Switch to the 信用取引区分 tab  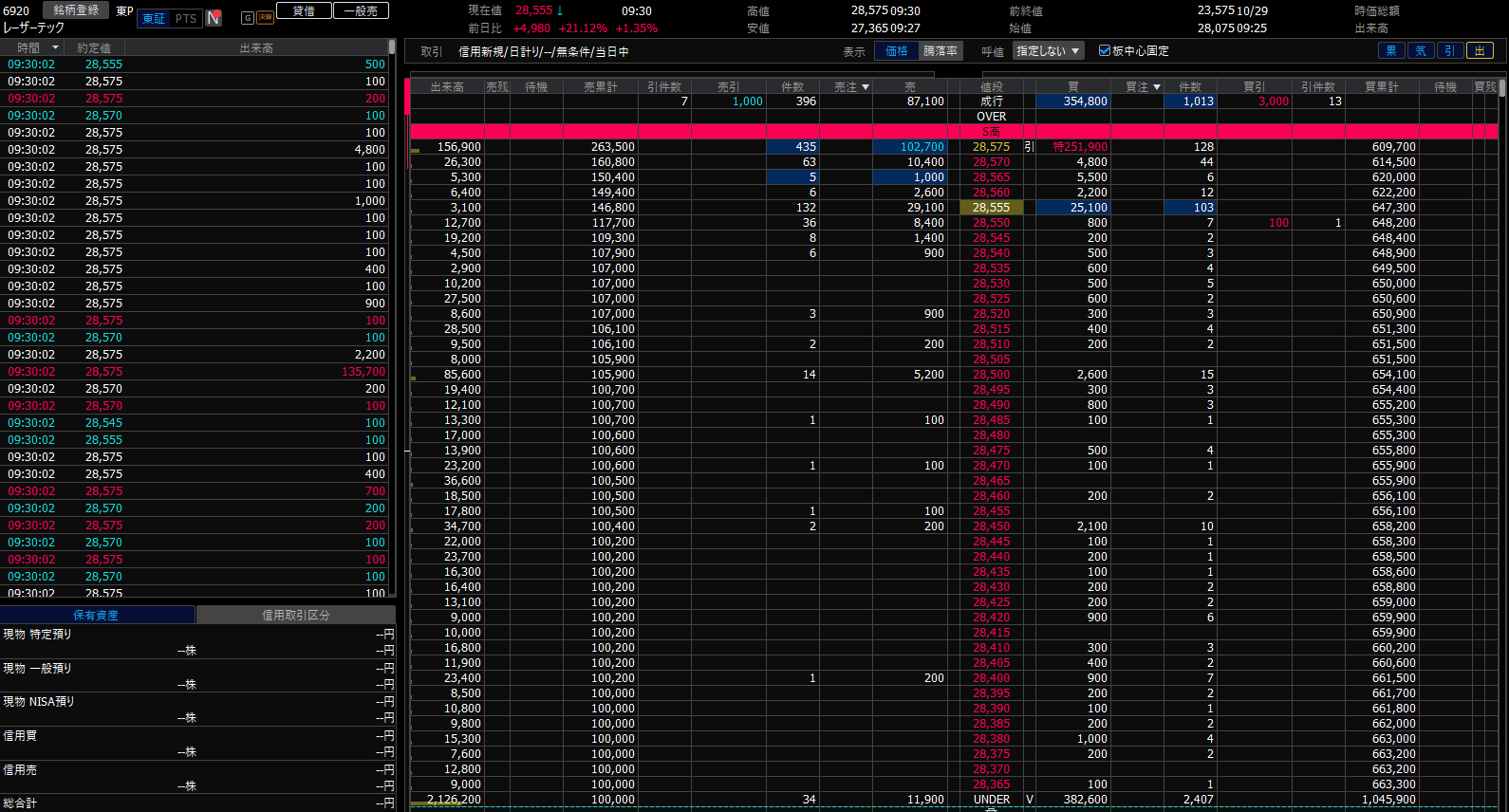coord(295,616)
